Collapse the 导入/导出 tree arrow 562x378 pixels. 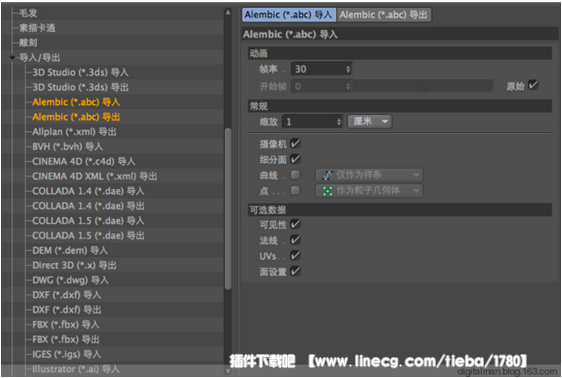(13, 58)
